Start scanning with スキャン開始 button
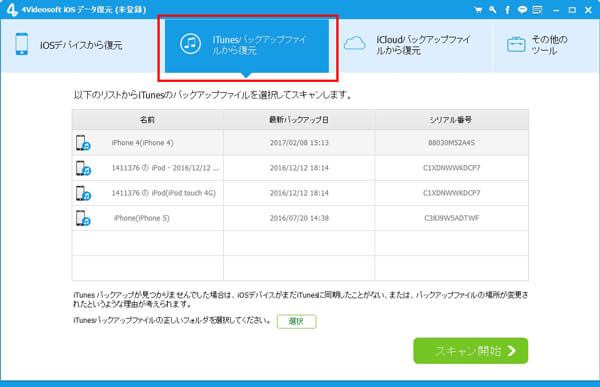The width and height of the screenshot is (600, 387). [471, 351]
